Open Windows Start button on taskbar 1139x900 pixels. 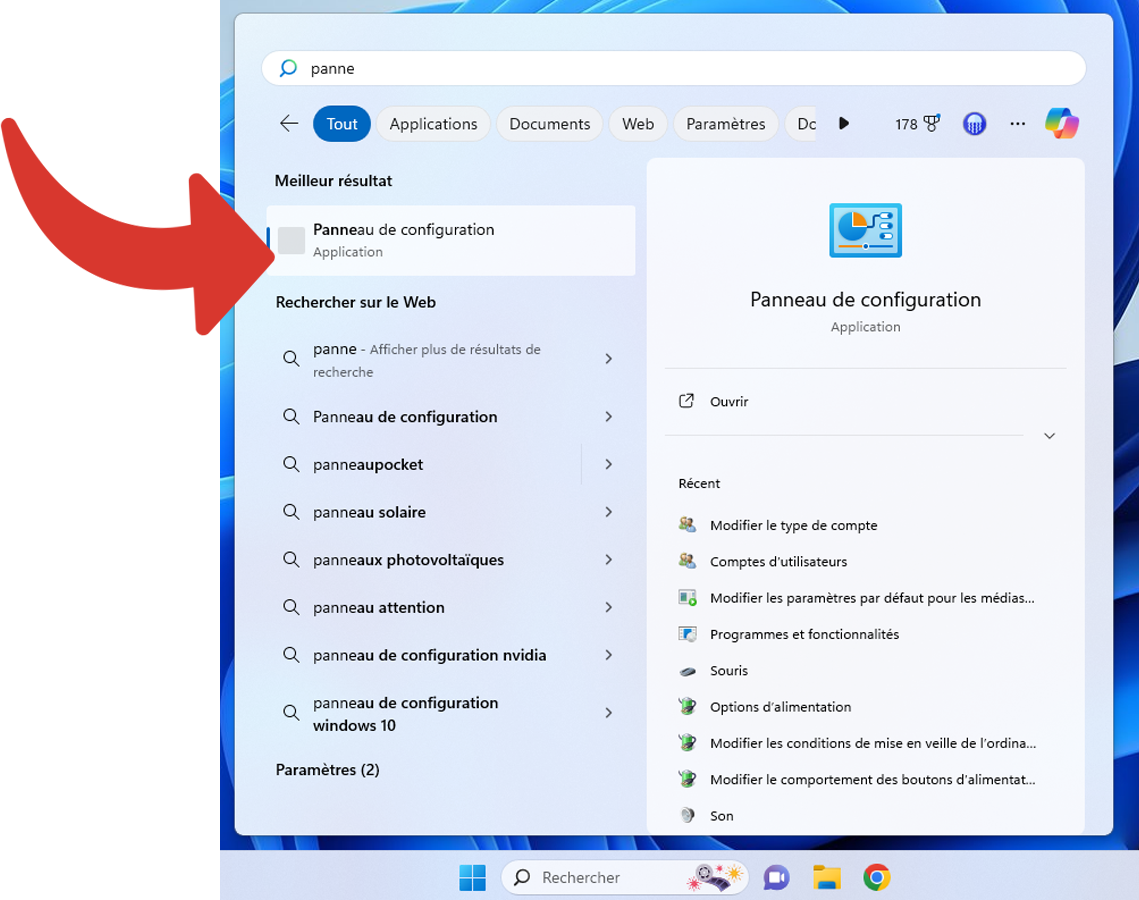click(472, 877)
